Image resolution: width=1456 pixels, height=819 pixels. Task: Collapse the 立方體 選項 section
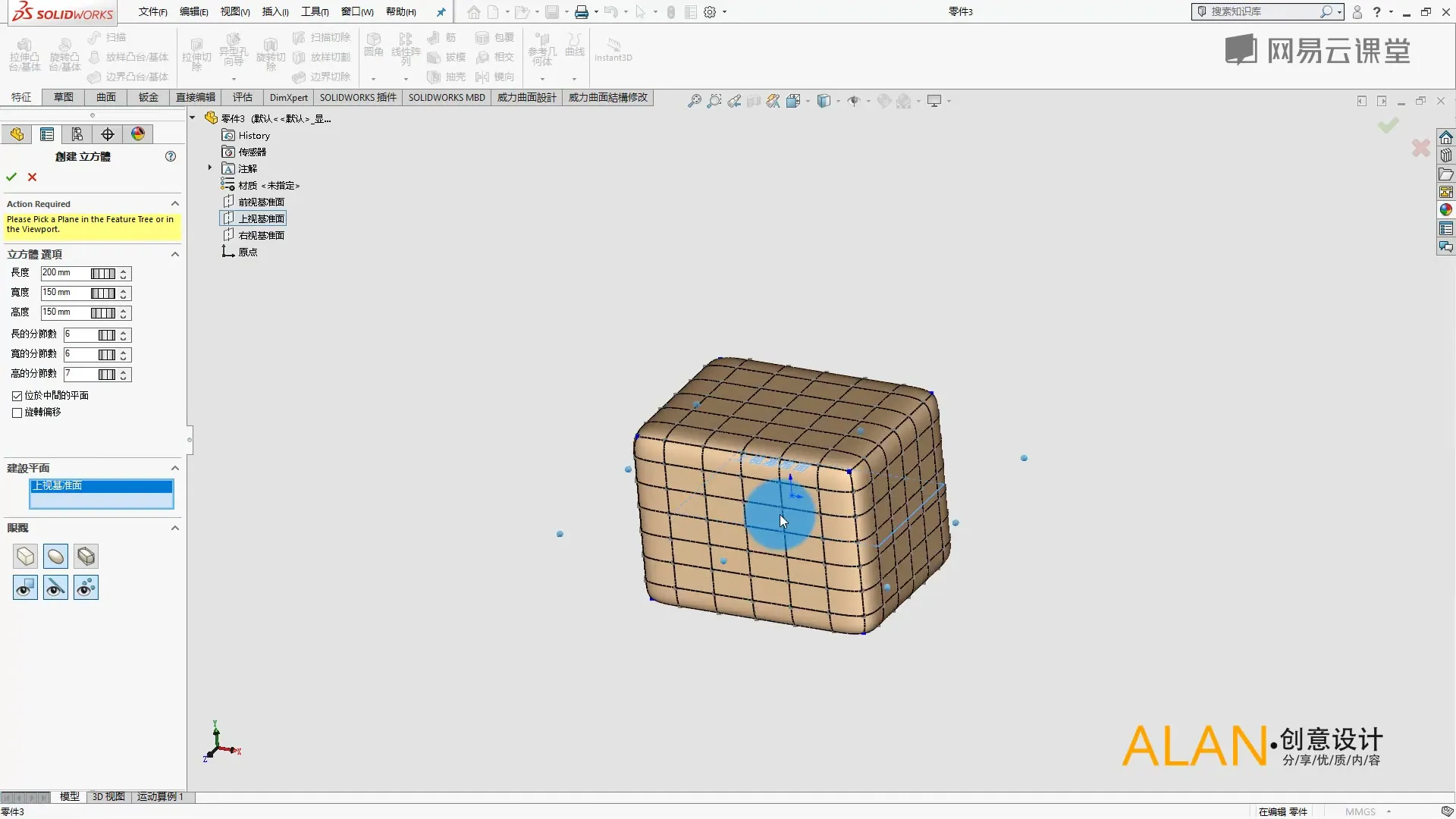(x=175, y=254)
